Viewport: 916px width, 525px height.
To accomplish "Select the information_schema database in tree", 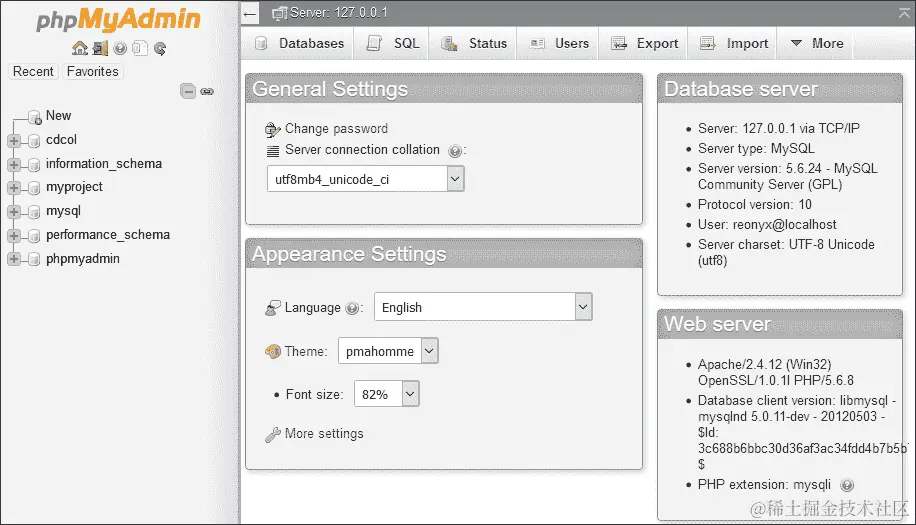I will click(103, 164).
